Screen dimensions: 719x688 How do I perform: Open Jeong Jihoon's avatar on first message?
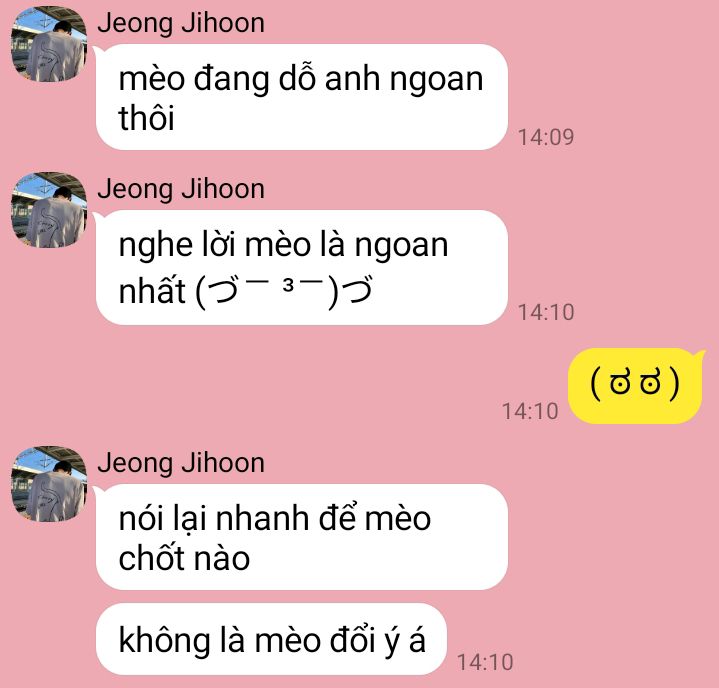tap(49, 44)
